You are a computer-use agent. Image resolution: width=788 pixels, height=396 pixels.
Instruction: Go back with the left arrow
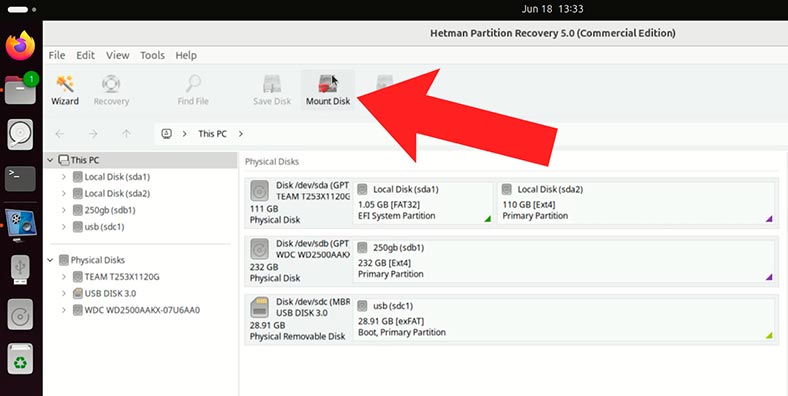click(x=60, y=134)
